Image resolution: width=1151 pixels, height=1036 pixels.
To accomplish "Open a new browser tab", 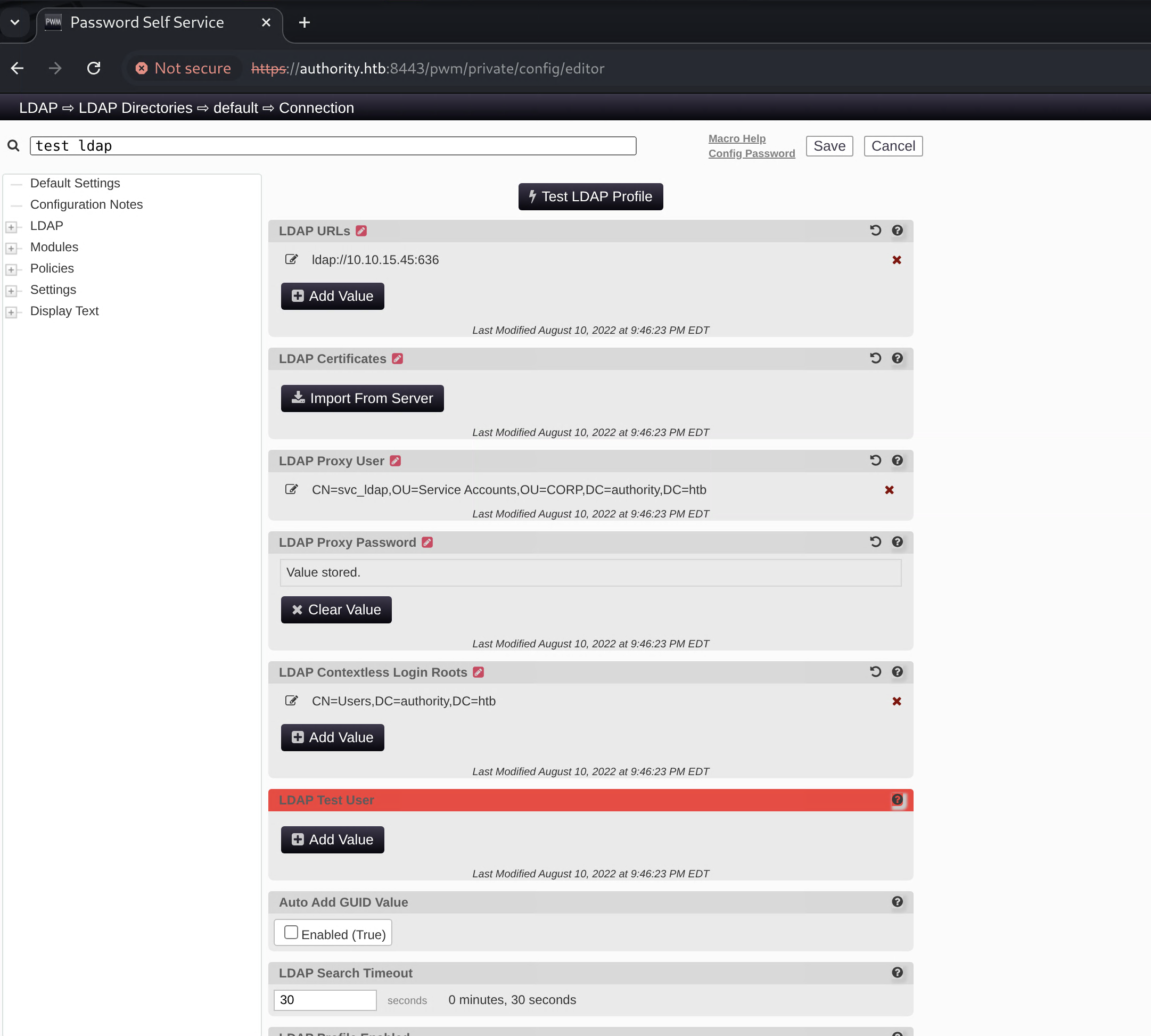I will [x=305, y=23].
